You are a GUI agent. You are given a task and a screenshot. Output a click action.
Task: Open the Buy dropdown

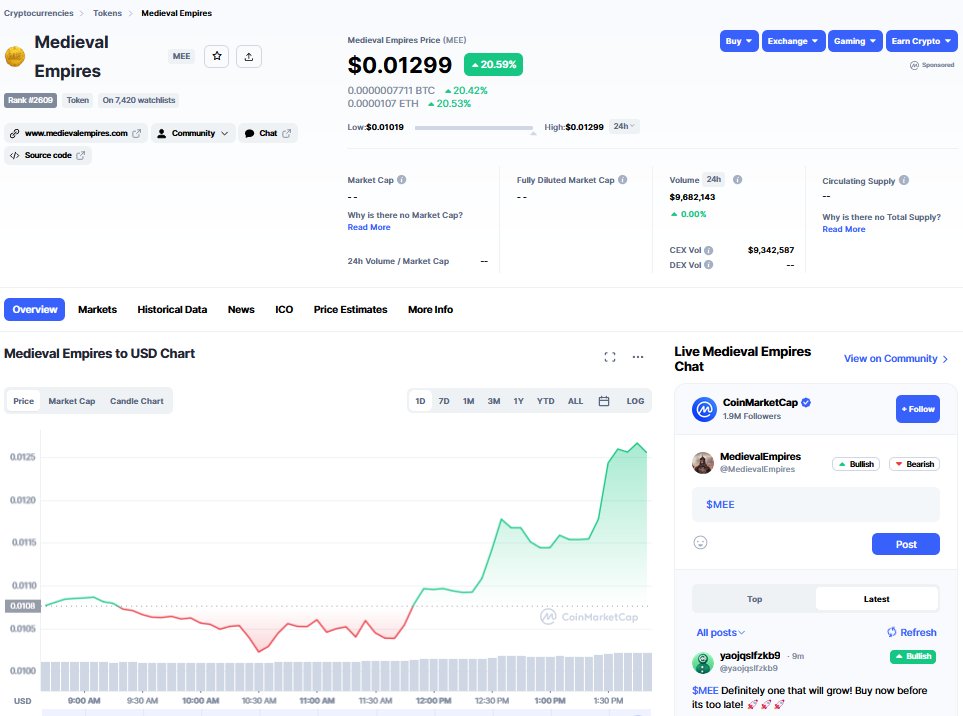[x=739, y=41]
